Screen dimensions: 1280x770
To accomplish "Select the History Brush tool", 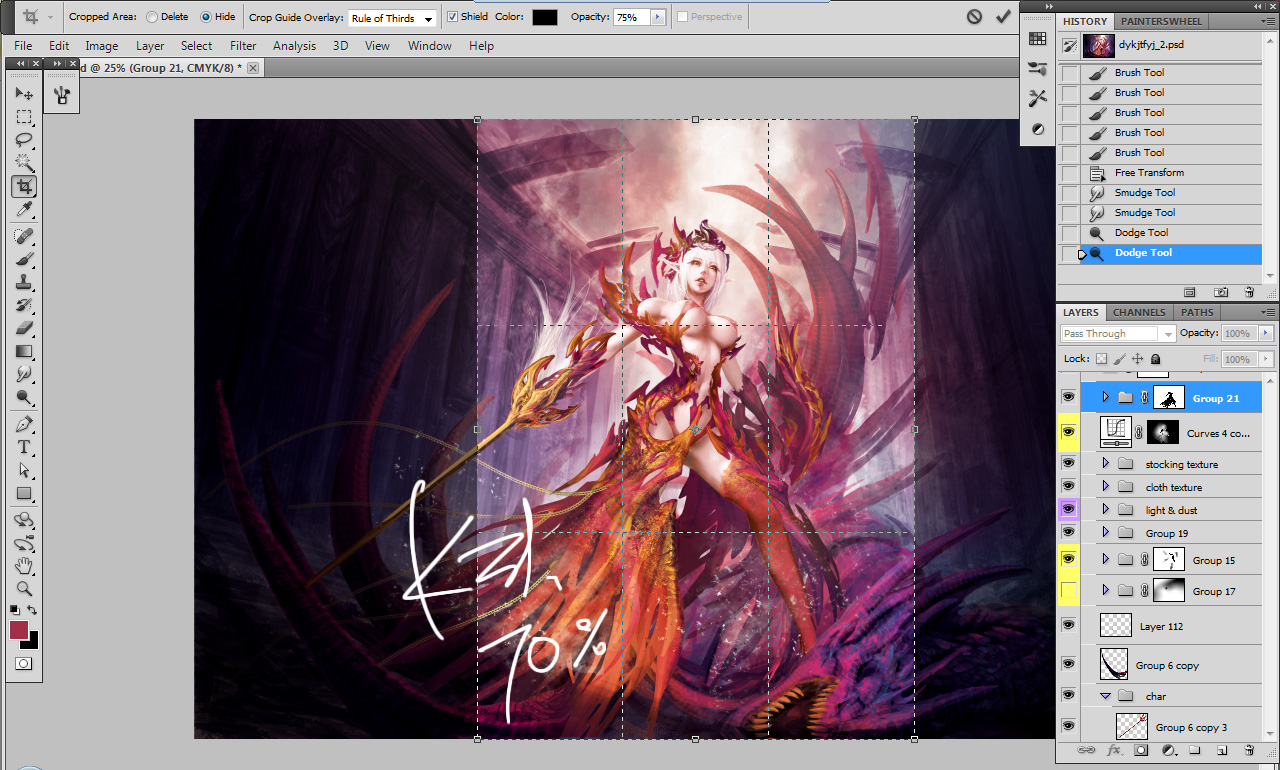I will [x=24, y=305].
